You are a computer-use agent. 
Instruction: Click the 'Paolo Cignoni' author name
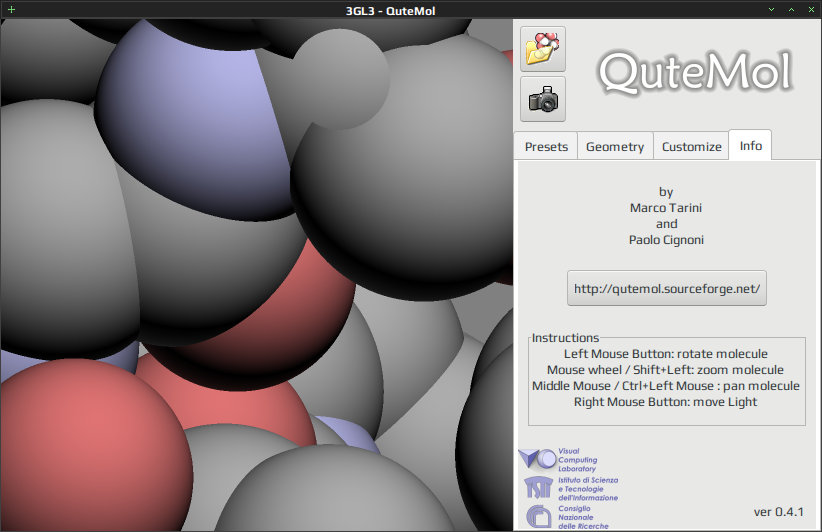pos(666,240)
